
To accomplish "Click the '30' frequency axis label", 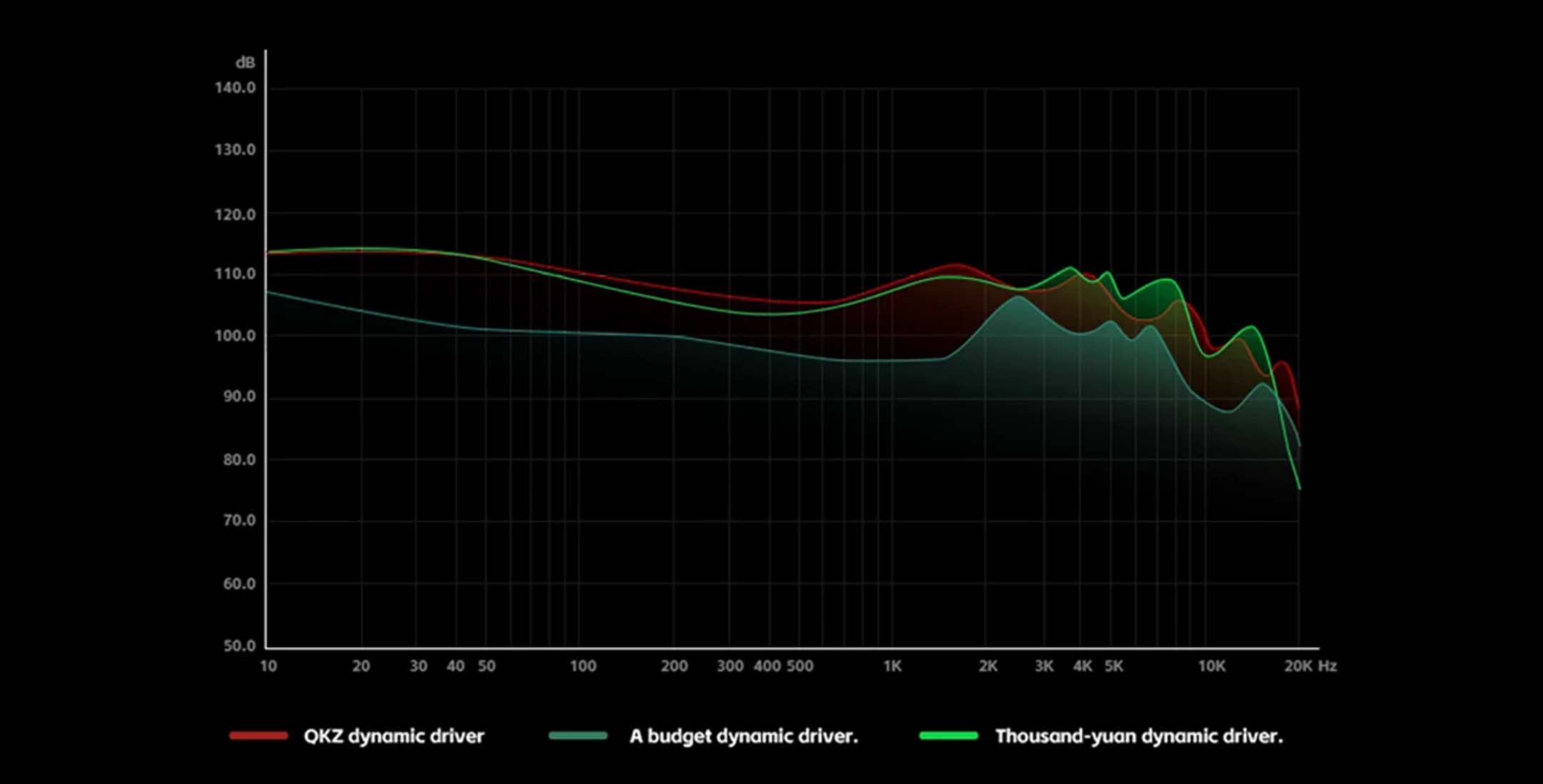I will (x=419, y=666).
